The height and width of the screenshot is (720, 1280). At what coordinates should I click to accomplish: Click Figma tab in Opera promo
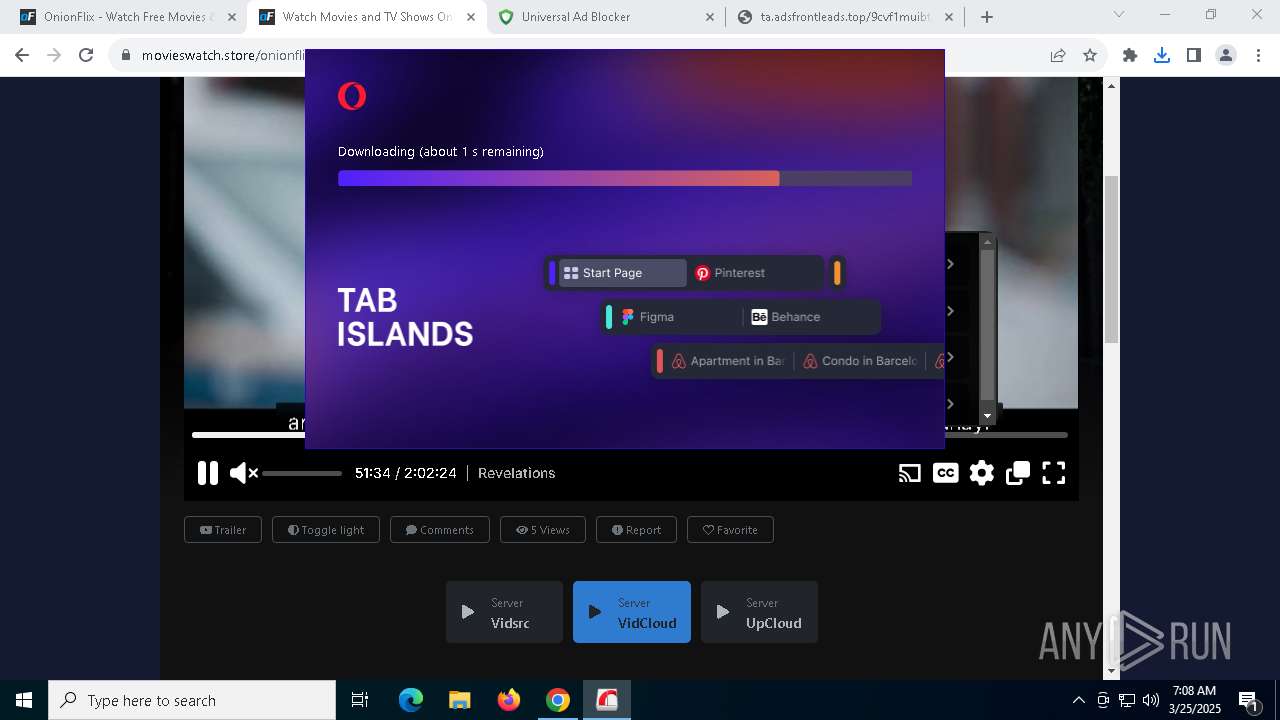680,317
